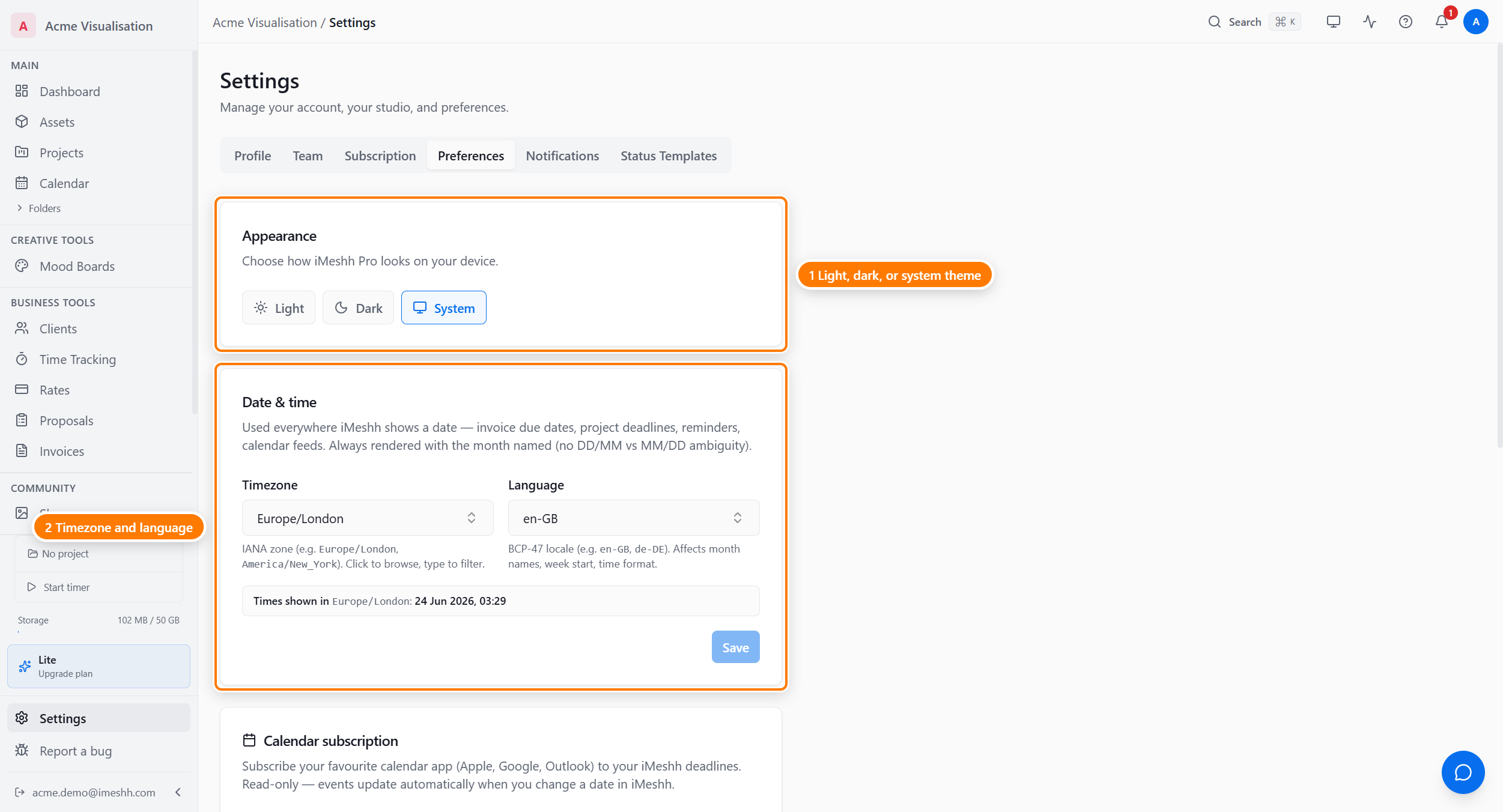Click acme.demo@imeshh.com account entry
Screen dimensions: 1503x812
pyautogui.click(x=94, y=792)
